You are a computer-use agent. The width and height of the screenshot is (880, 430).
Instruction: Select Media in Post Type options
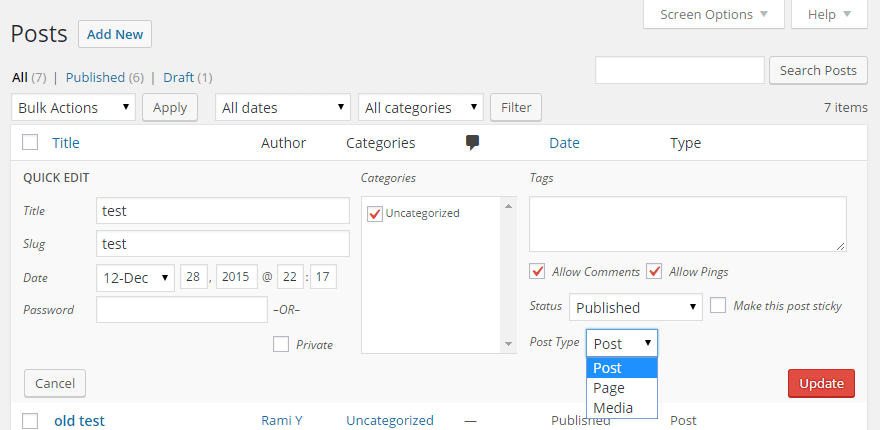[x=613, y=408]
